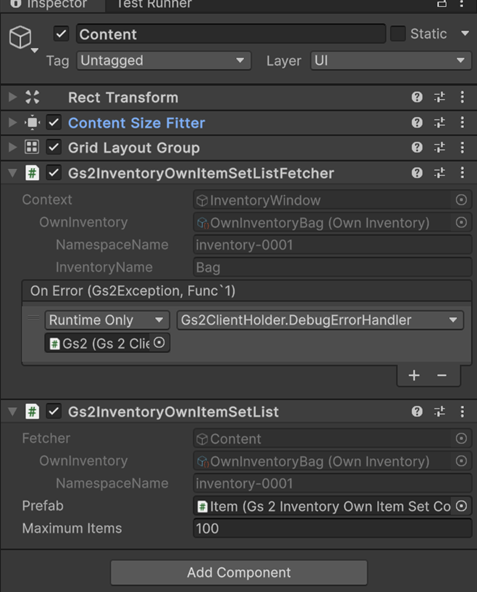This screenshot has width=477, height=592.
Task: Expand the Rect Transform component
Action: pyautogui.click(x=12, y=97)
